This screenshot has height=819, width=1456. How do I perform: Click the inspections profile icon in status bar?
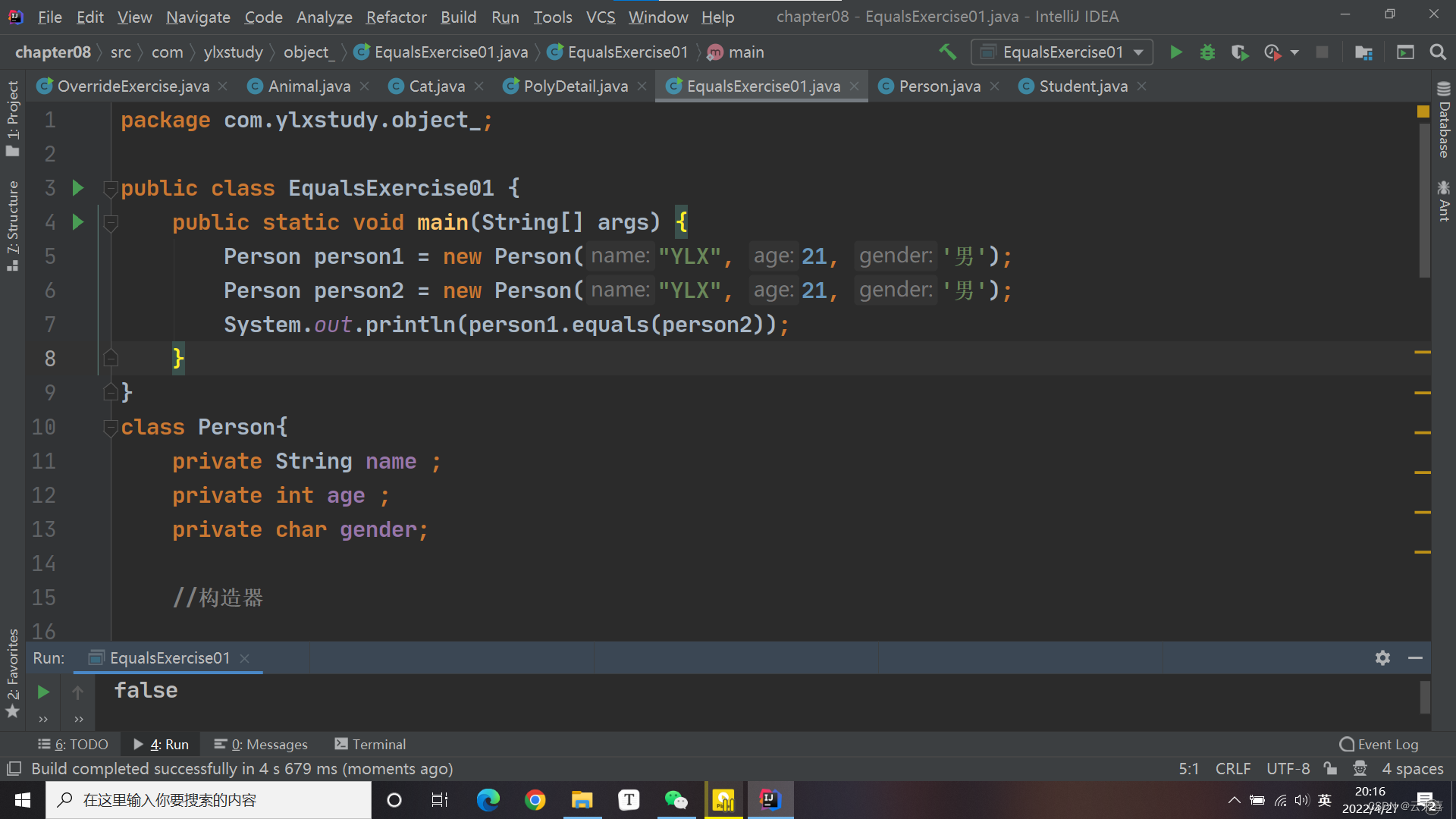pyautogui.click(x=1360, y=769)
